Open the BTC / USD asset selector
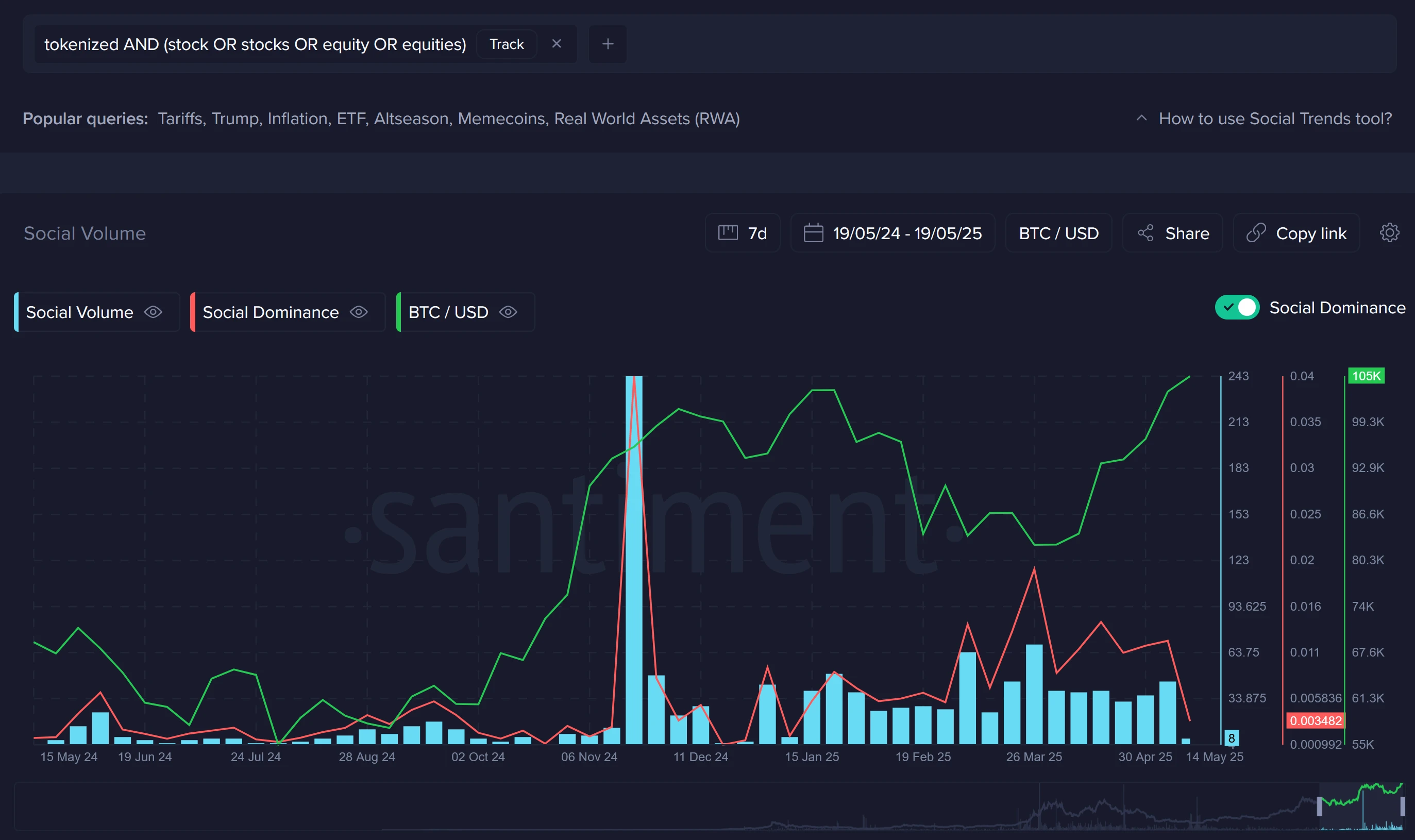Viewport: 1415px width, 840px height. click(x=1058, y=232)
